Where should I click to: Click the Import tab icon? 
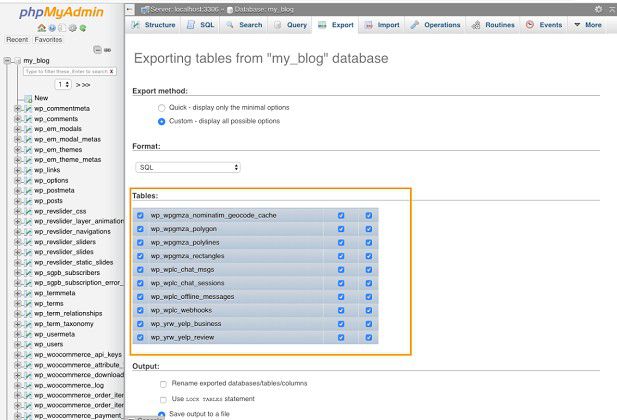click(368, 25)
